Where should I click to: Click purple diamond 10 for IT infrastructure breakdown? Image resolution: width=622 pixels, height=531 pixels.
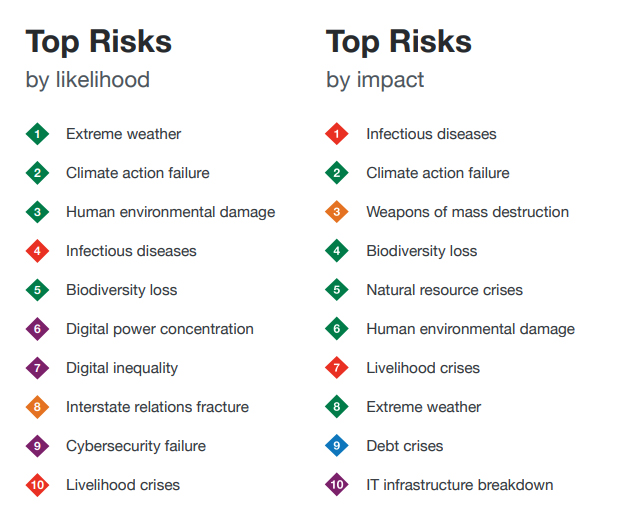[337, 485]
